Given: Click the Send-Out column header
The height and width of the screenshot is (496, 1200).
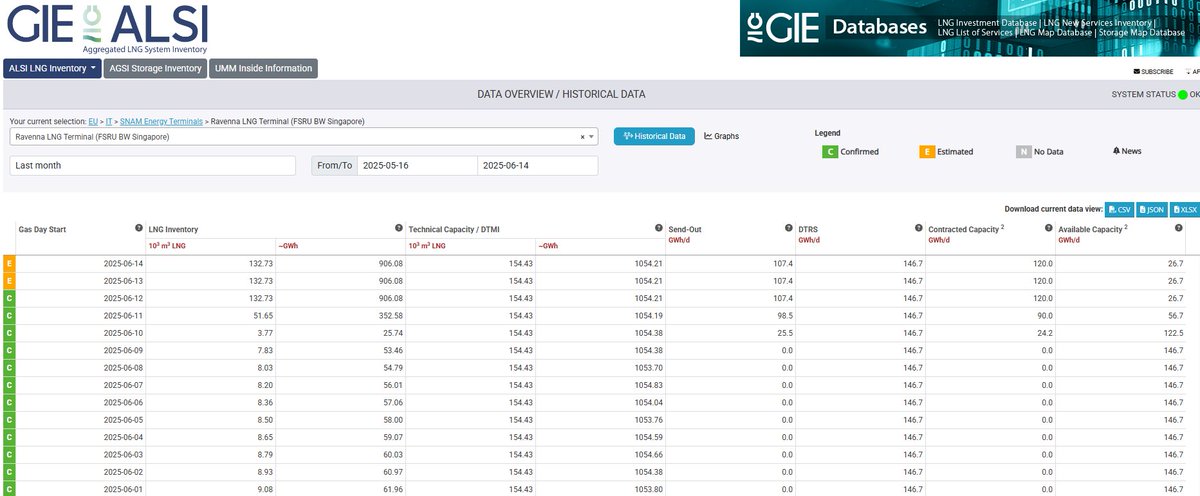Looking at the screenshot, I should pyautogui.click(x=685, y=229).
